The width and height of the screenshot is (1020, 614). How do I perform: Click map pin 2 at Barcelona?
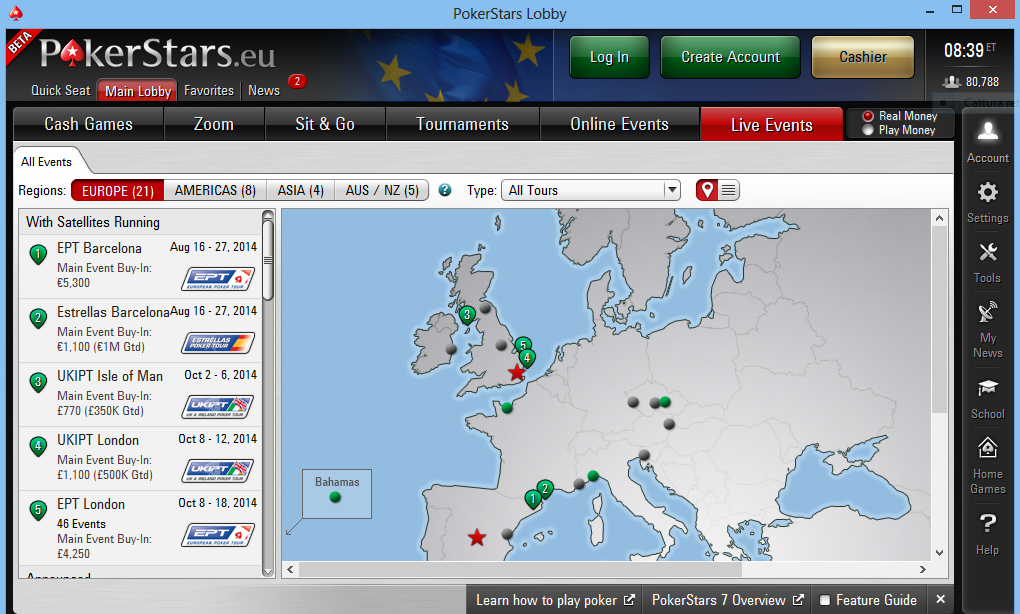pyautogui.click(x=545, y=489)
